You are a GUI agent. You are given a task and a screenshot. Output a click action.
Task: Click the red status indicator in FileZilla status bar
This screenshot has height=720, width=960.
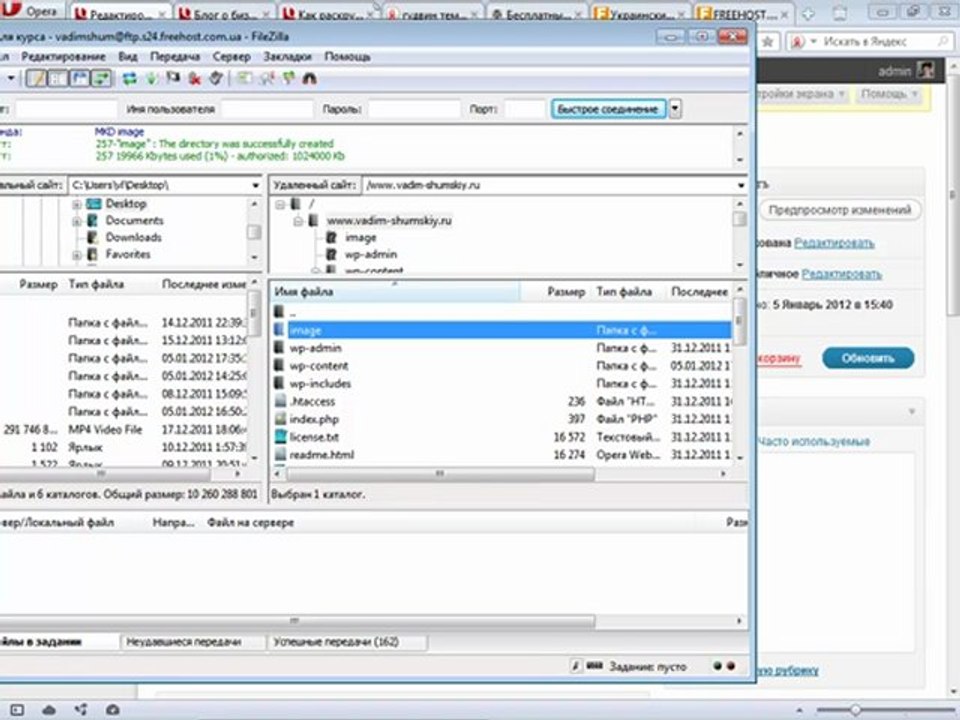point(731,666)
